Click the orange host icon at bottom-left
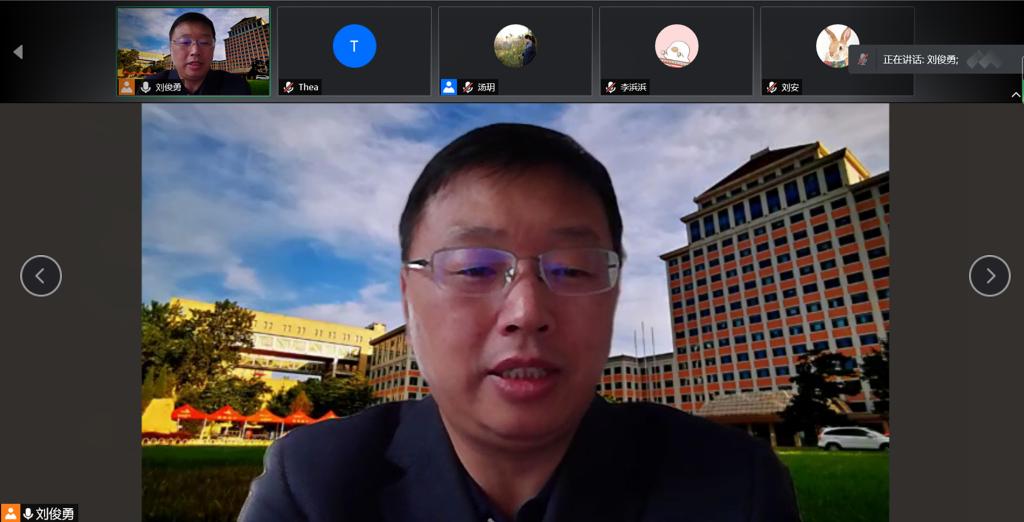Image resolution: width=1024 pixels, height=522 pixels. pos(10,513)
